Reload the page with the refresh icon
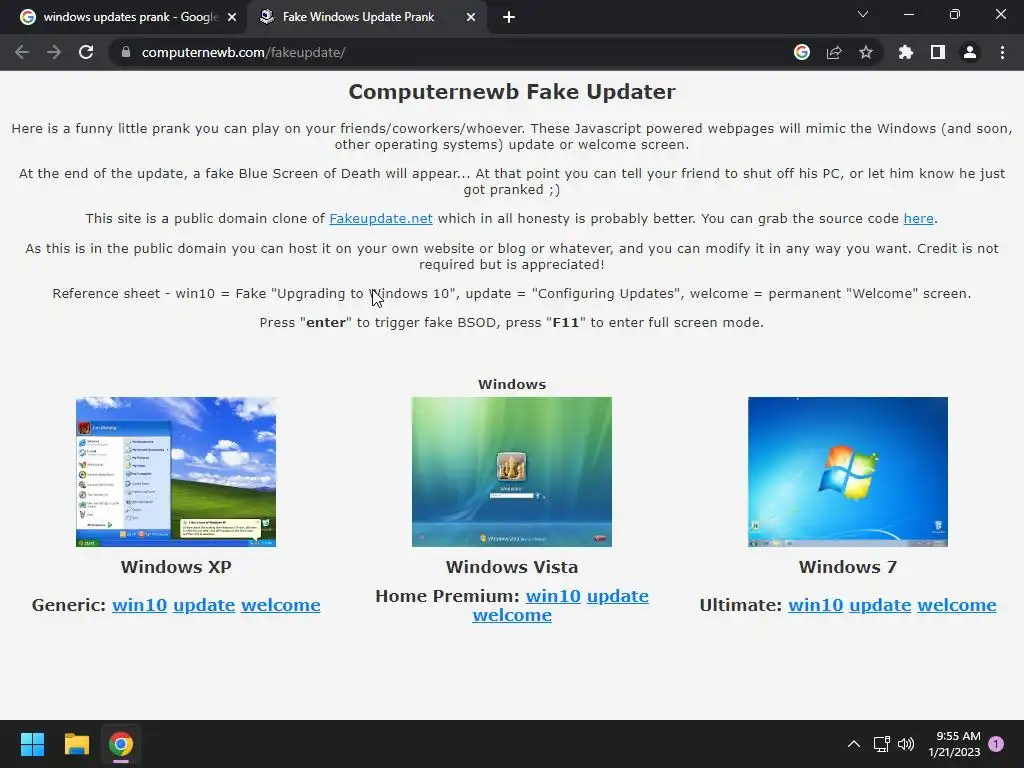1024x768 pixels. click(x=86, y=52)
